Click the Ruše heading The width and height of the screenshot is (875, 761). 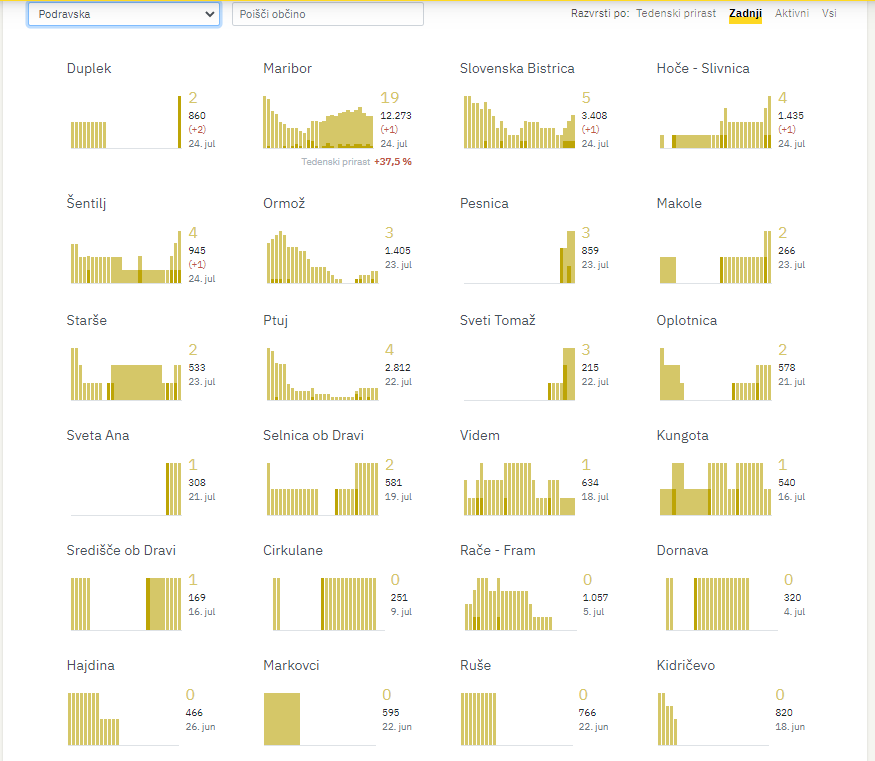(475, 666)
